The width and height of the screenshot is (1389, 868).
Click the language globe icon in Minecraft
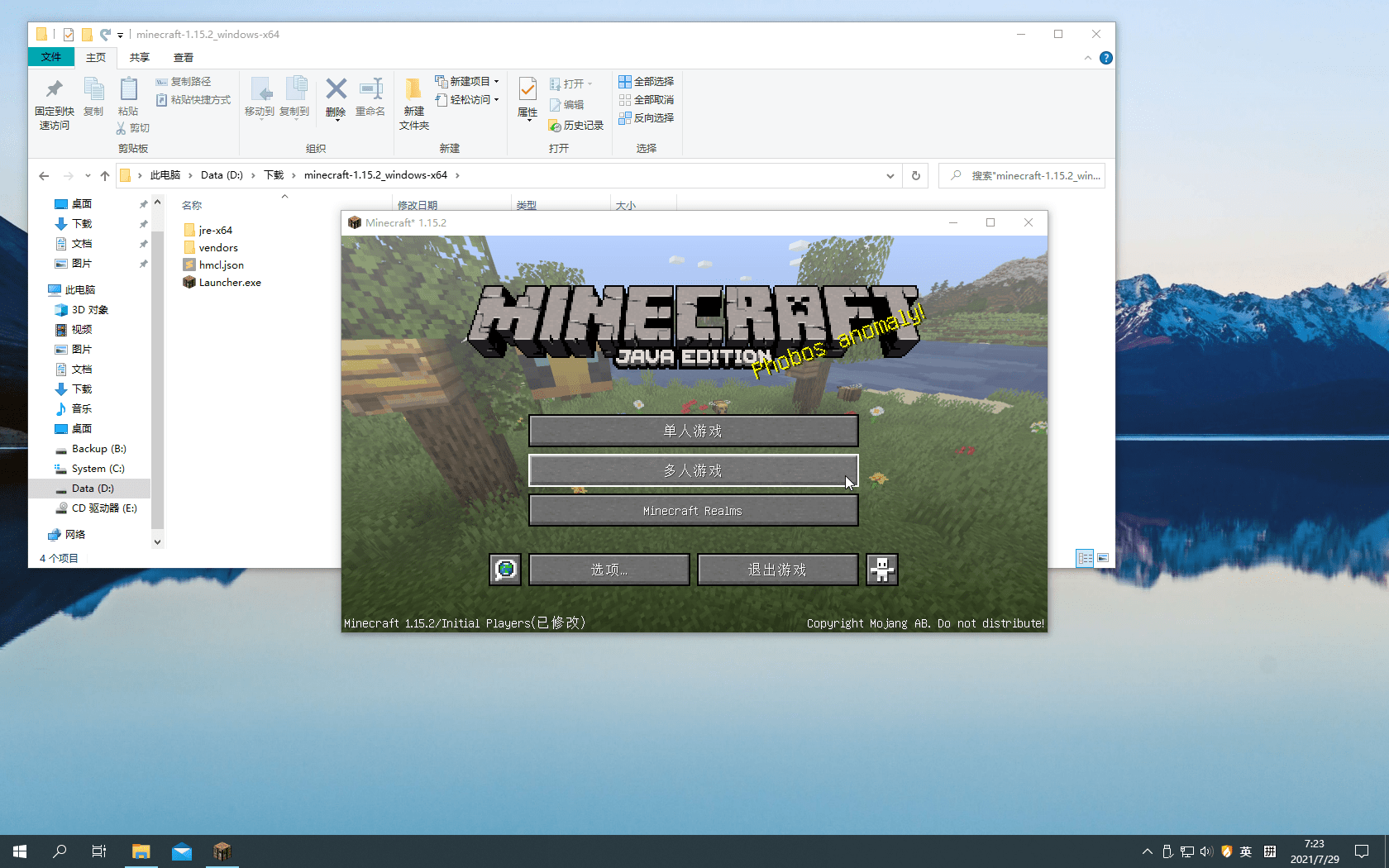pyautogui.click(x=505, y=570)
